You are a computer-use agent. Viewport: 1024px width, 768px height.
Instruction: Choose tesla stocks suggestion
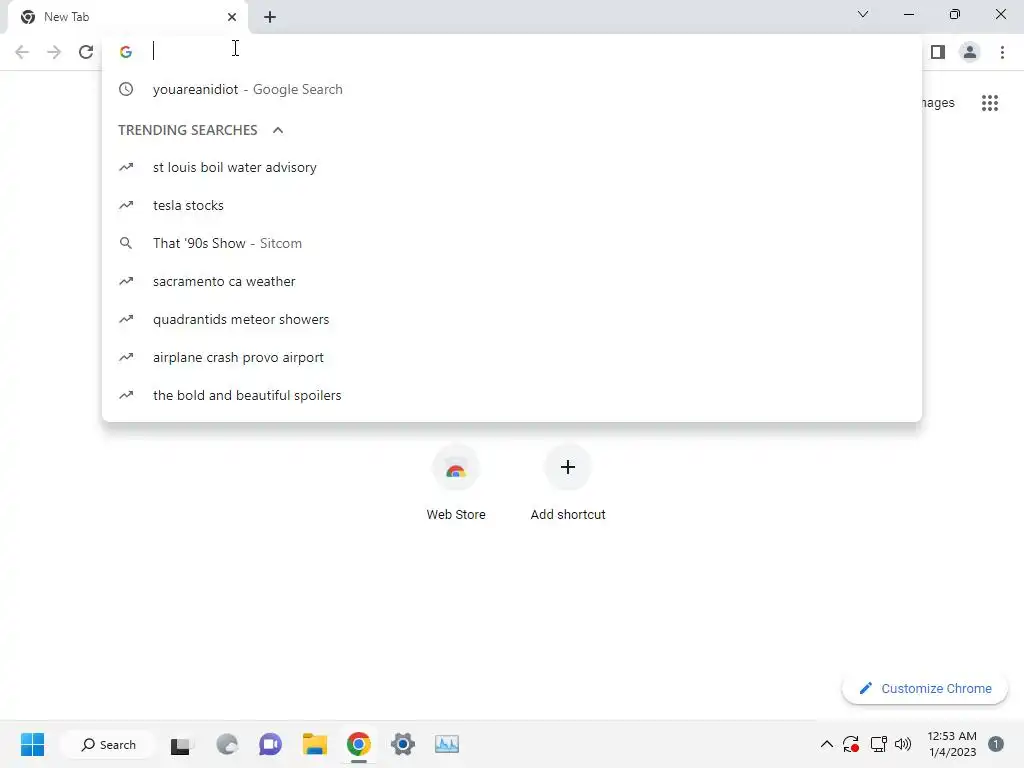point(512,205)
